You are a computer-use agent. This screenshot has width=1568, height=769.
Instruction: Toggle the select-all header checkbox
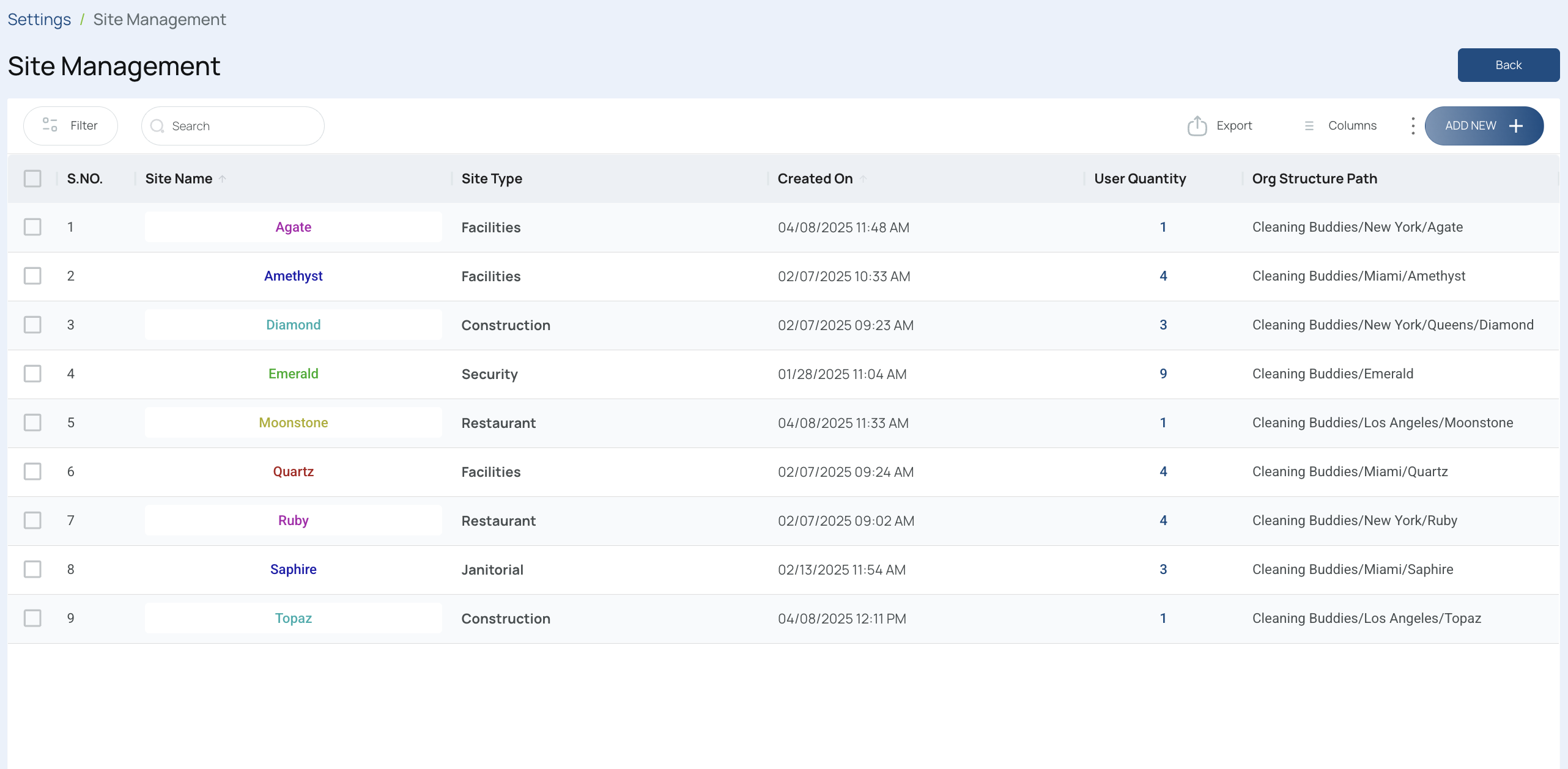(32, 178)
